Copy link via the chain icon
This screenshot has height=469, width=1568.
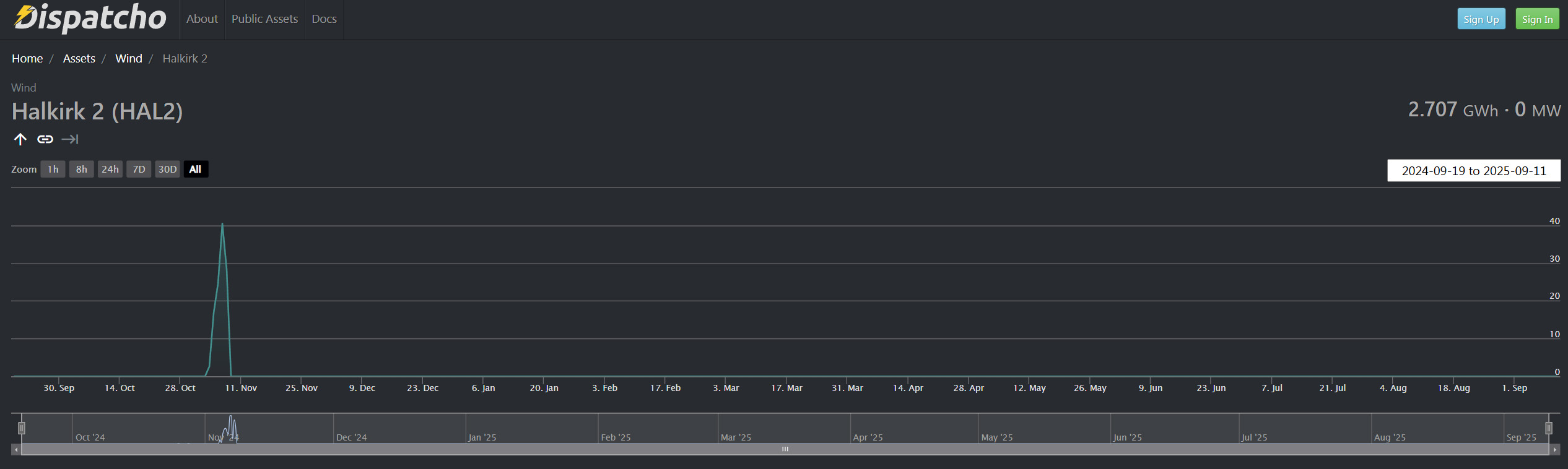pos(45,139)
